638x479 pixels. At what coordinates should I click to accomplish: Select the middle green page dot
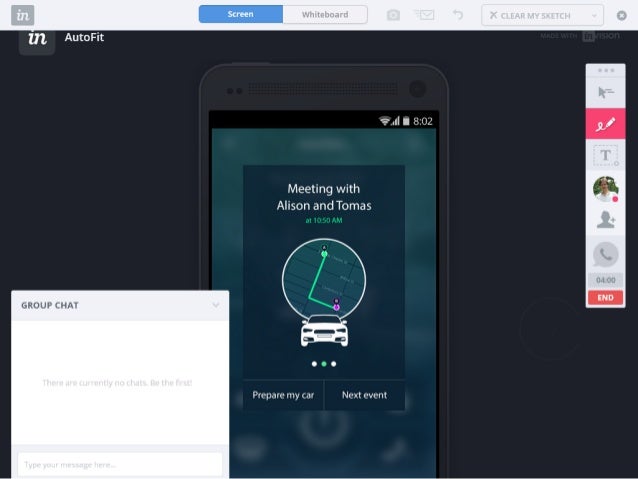(324, 364)
